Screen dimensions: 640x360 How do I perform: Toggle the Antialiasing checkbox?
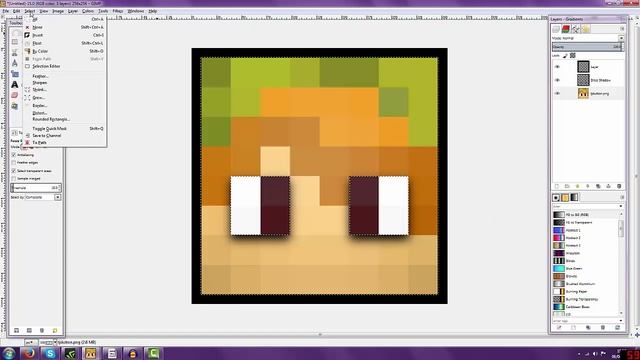14,155
